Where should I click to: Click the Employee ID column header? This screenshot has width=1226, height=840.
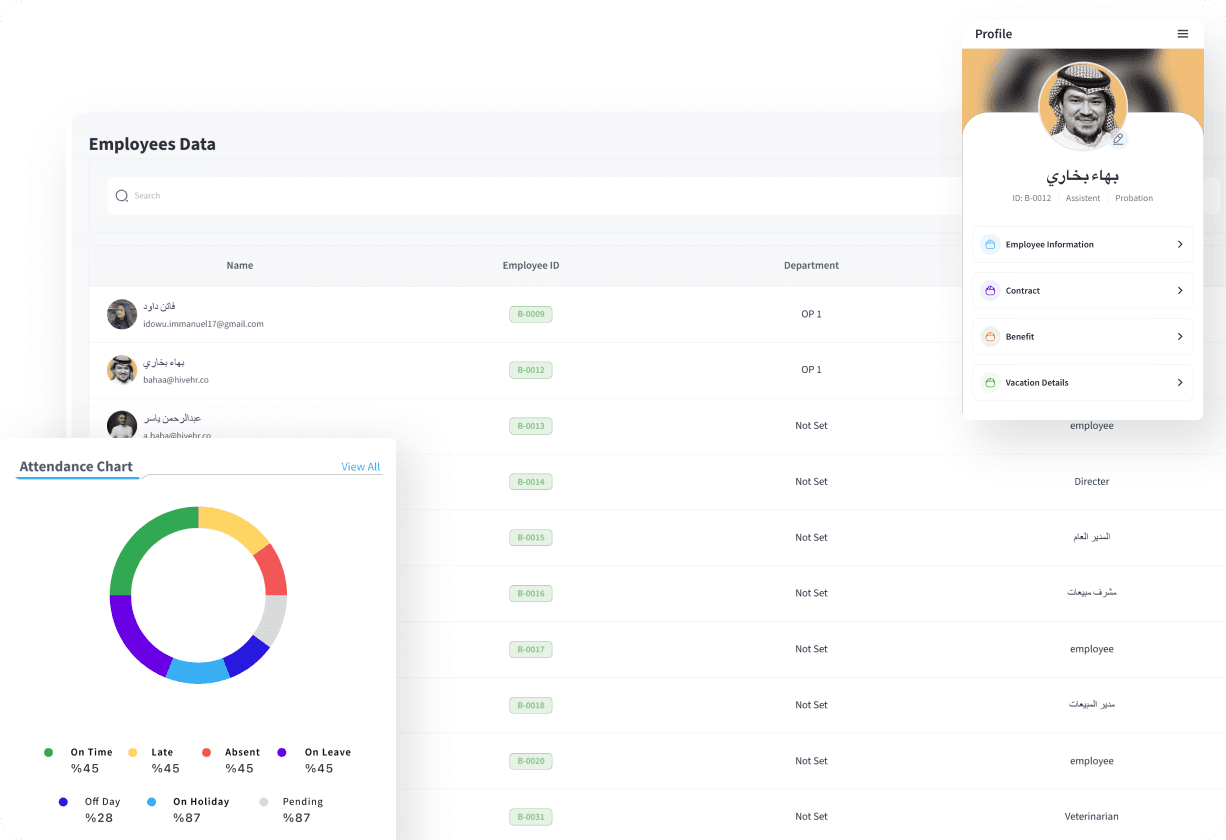(531, 266)
